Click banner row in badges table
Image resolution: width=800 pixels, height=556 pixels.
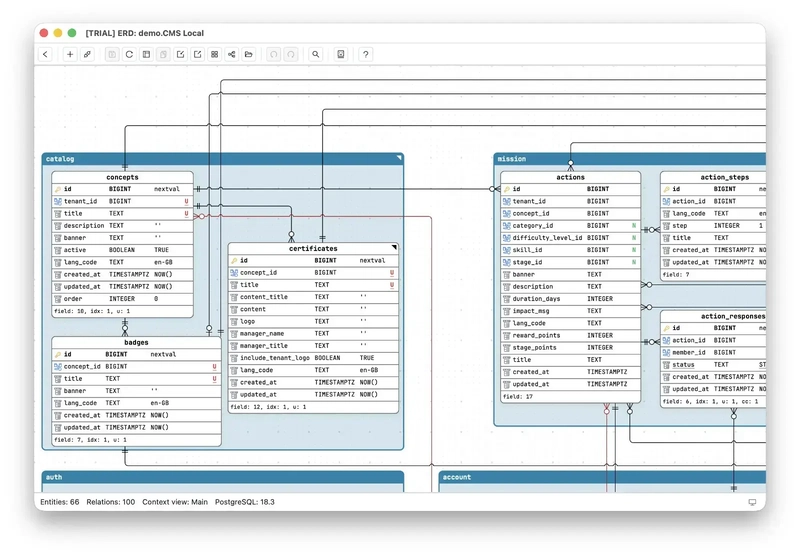pyautogui.click(x=136, y=391)
